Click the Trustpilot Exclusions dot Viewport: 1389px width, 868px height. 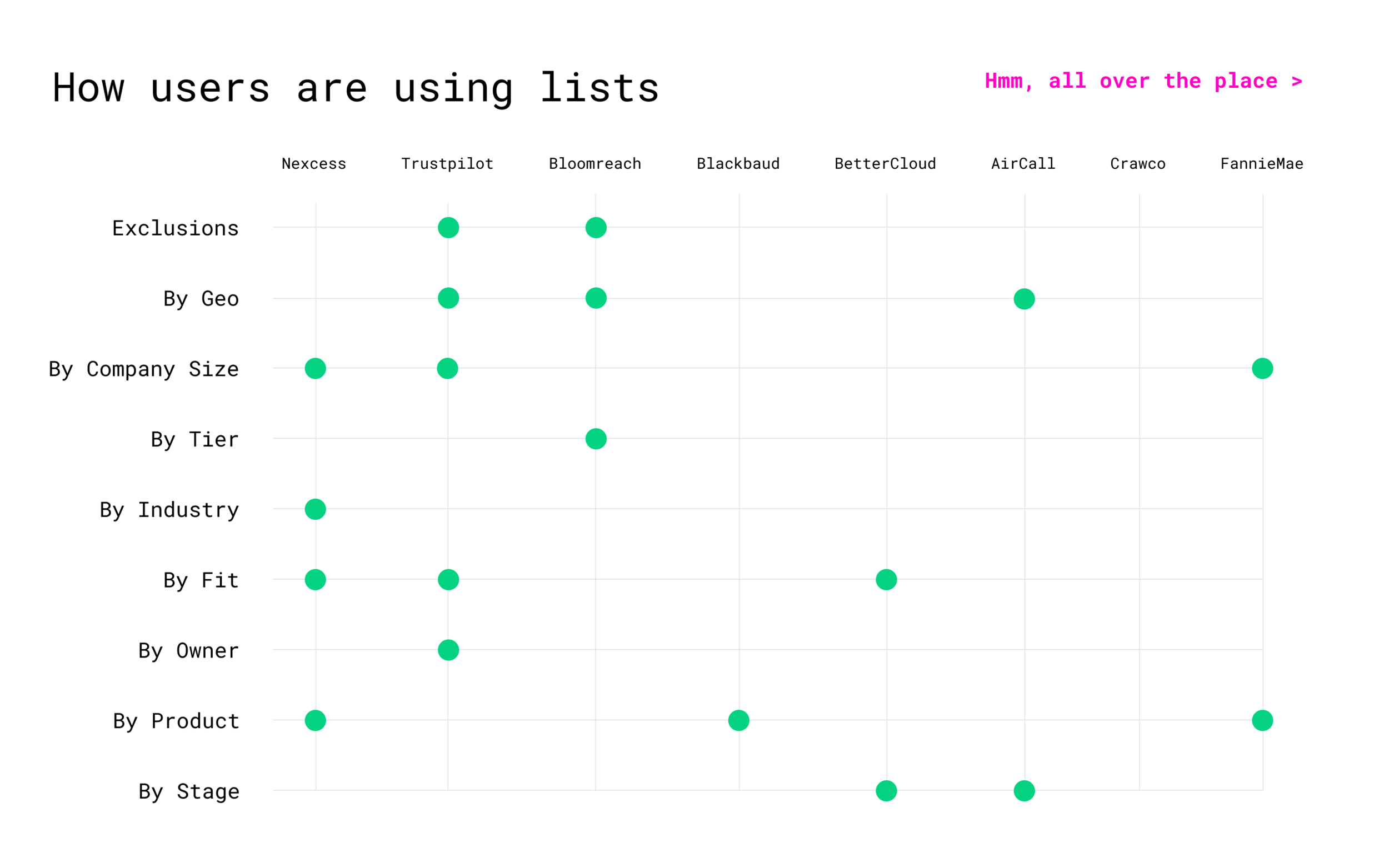tap(448, 227)
